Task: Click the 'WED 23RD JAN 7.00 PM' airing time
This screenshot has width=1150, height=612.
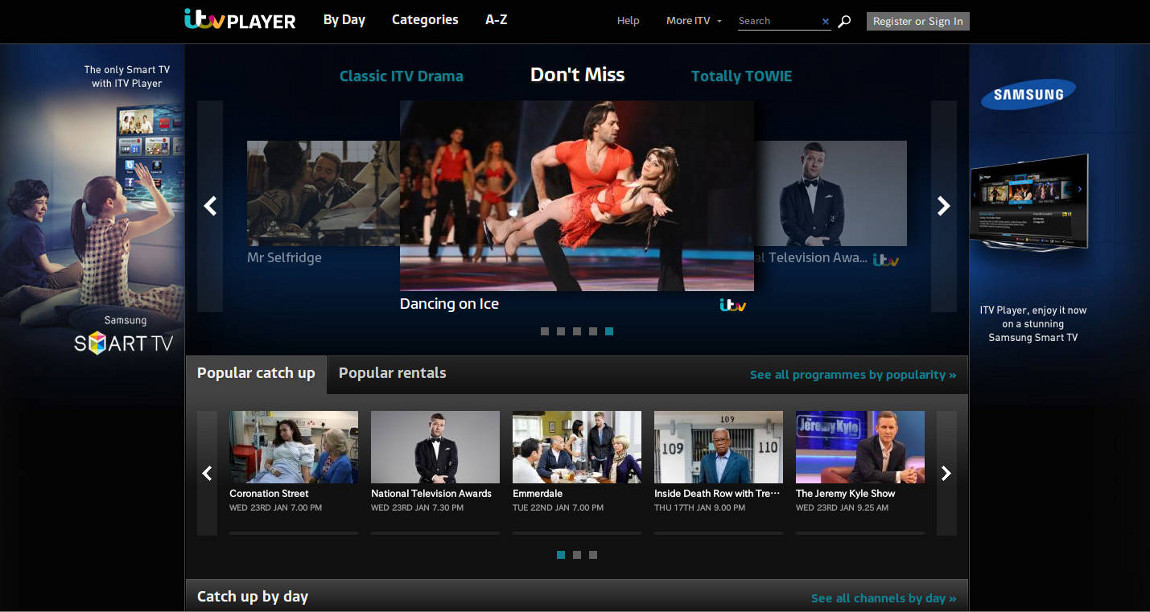Action: click(x=276, y=508)
